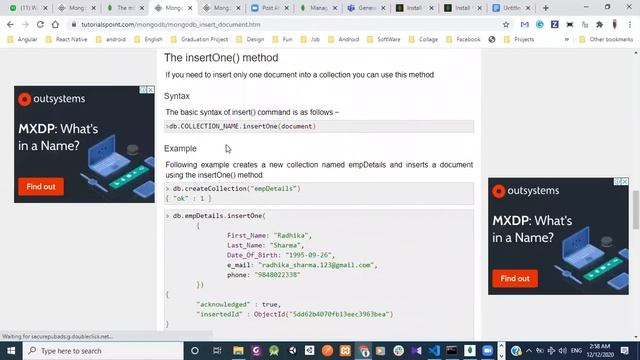Open the Other bookmarks folder
640x360 pixels.
point(606,40)
